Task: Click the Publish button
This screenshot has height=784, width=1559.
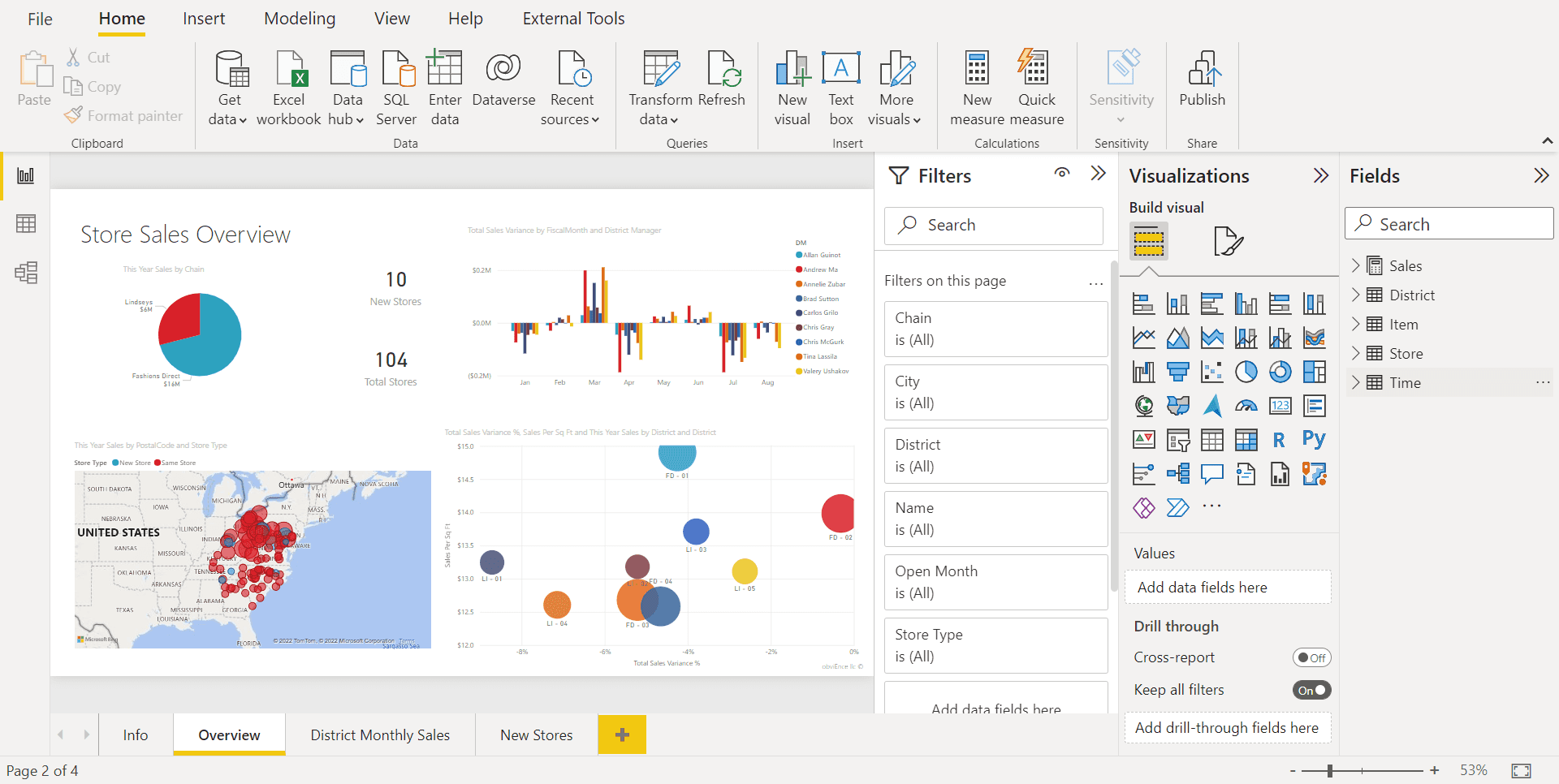Action: coord(1202,80)
